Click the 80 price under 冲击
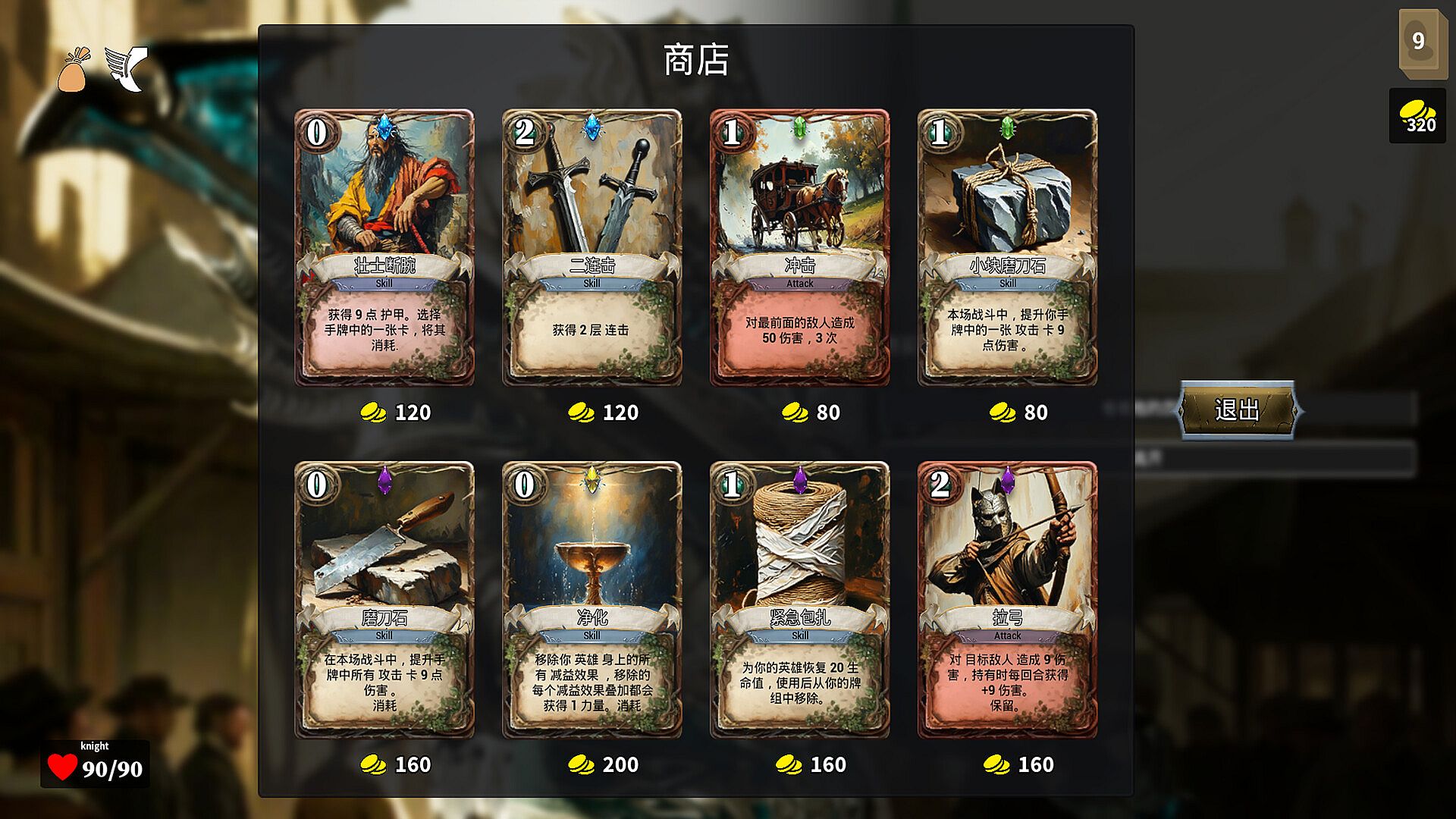 pyautogui.click(x=828, y=413)
